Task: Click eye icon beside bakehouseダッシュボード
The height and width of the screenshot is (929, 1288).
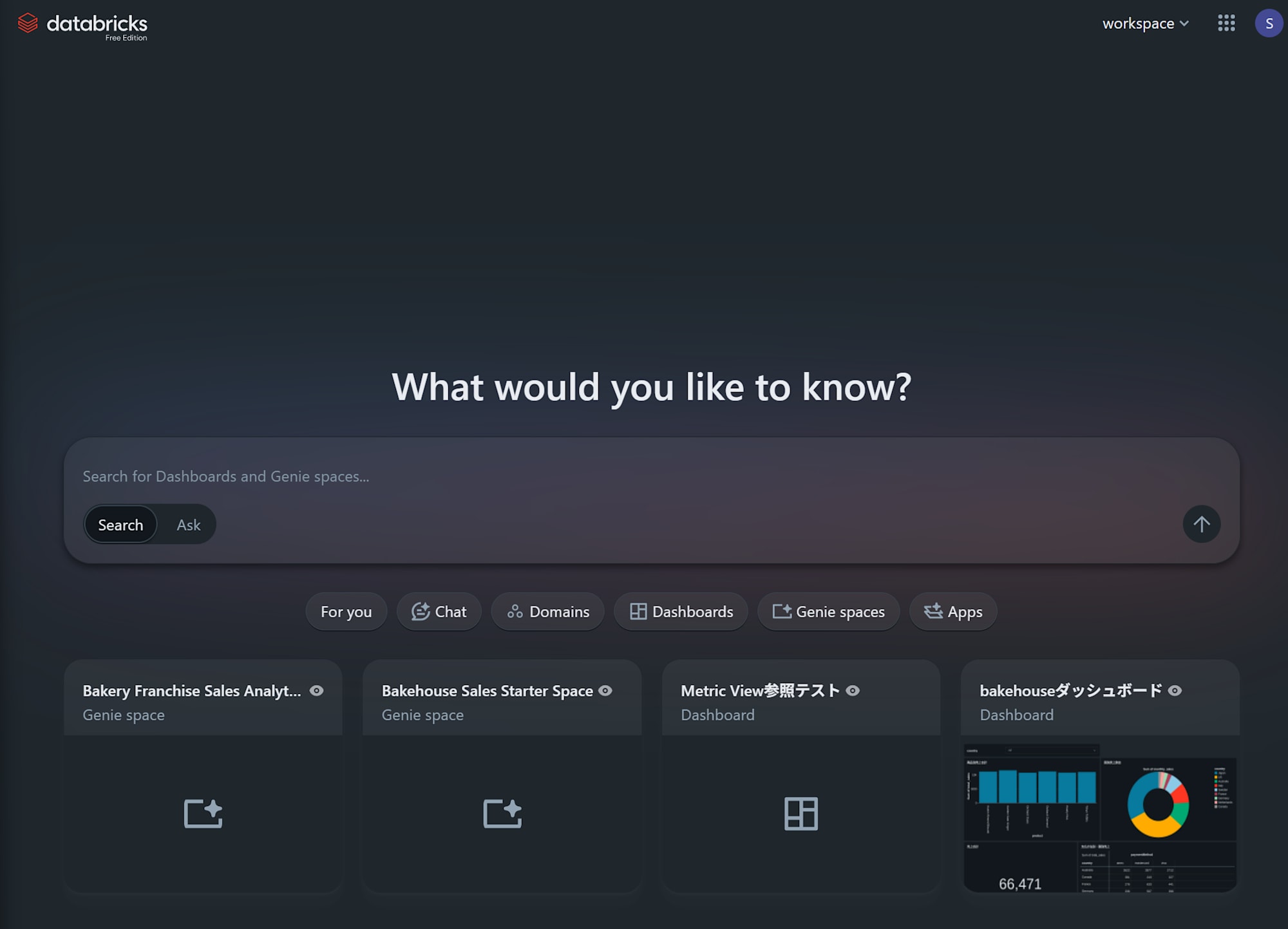Action: click(x=1175, y=691)
